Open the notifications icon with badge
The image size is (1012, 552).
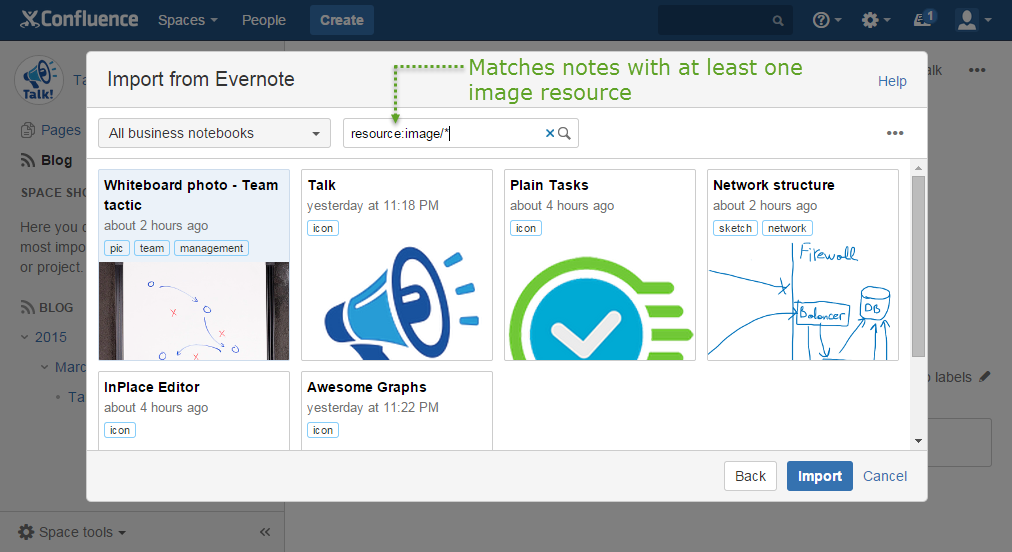924,19
